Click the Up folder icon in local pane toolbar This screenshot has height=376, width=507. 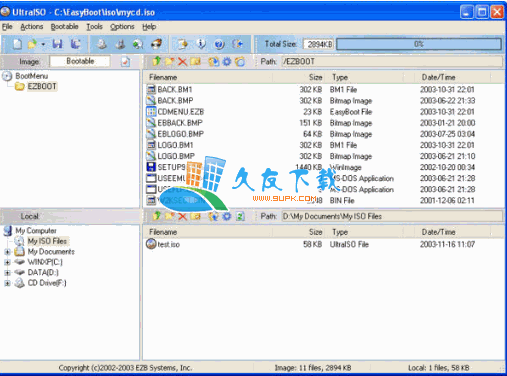[x=157, y=216]
